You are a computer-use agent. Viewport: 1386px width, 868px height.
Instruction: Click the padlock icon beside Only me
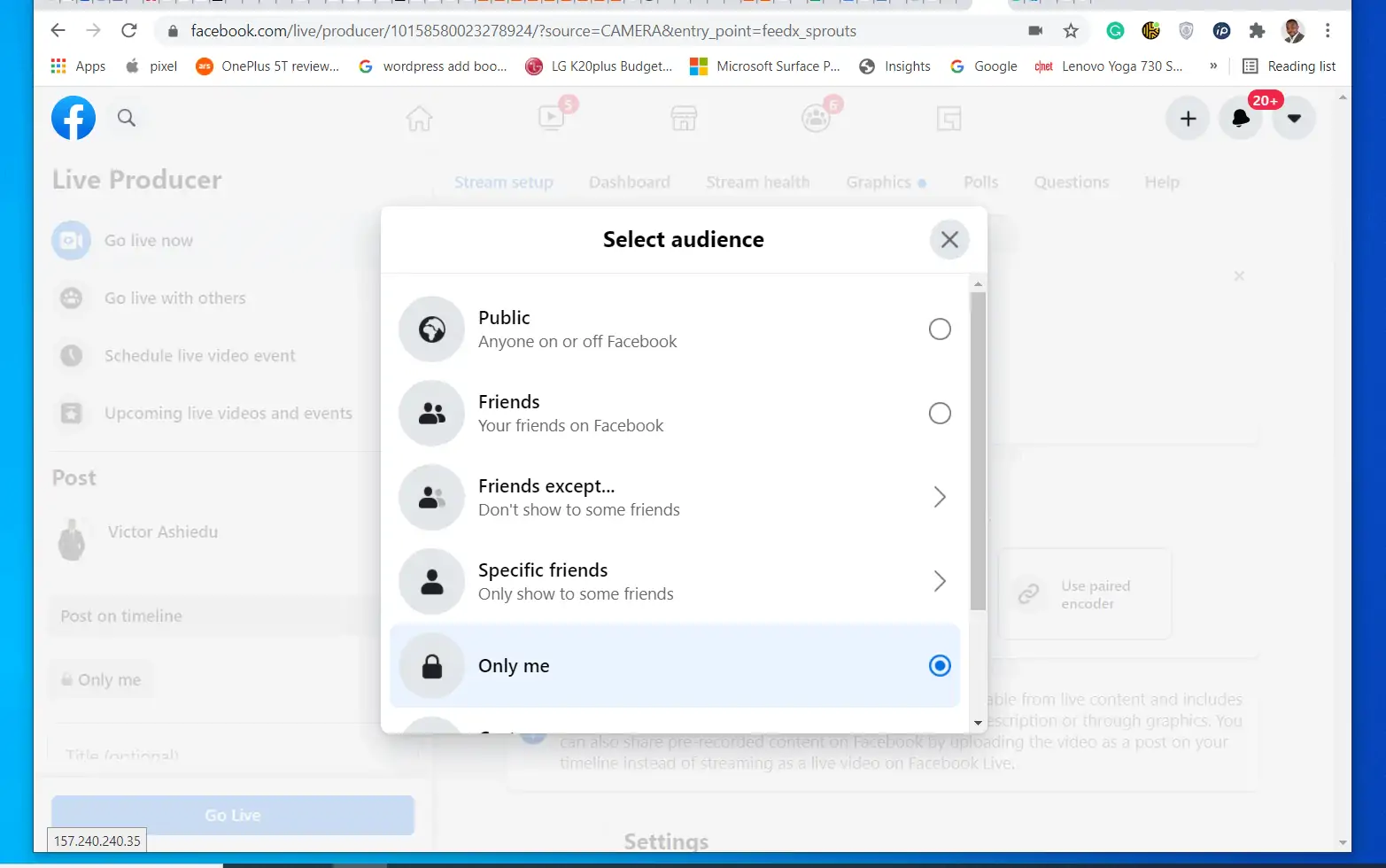(x=432, y=666)
